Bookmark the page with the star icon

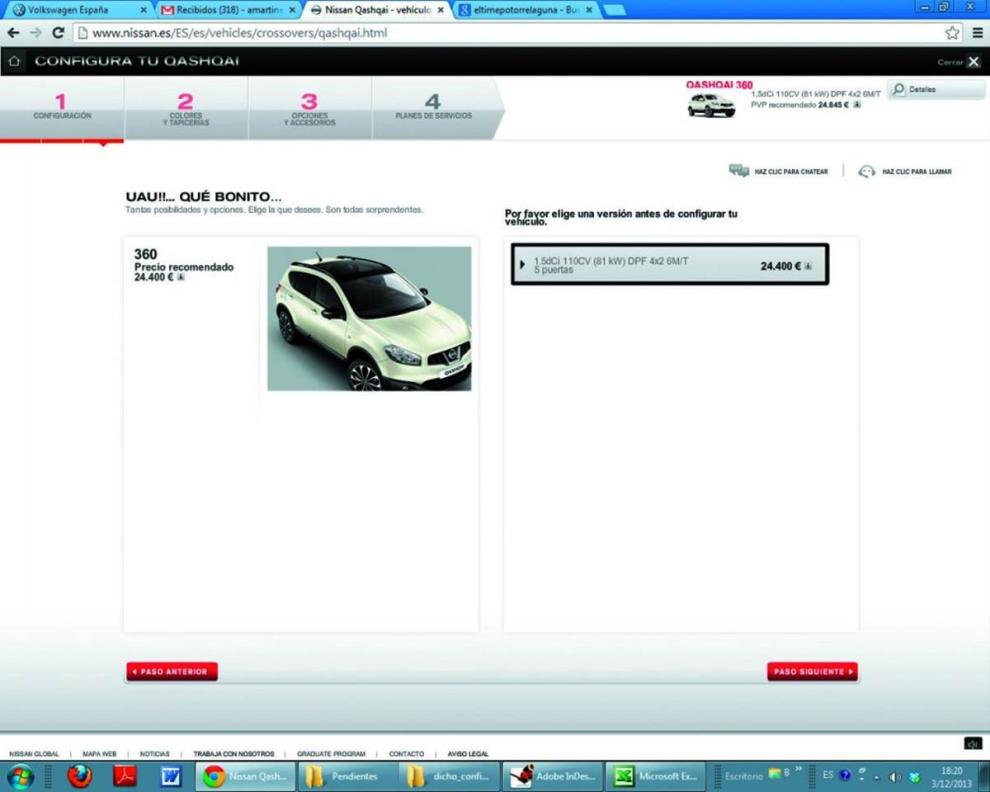click(x=952, y=33)
